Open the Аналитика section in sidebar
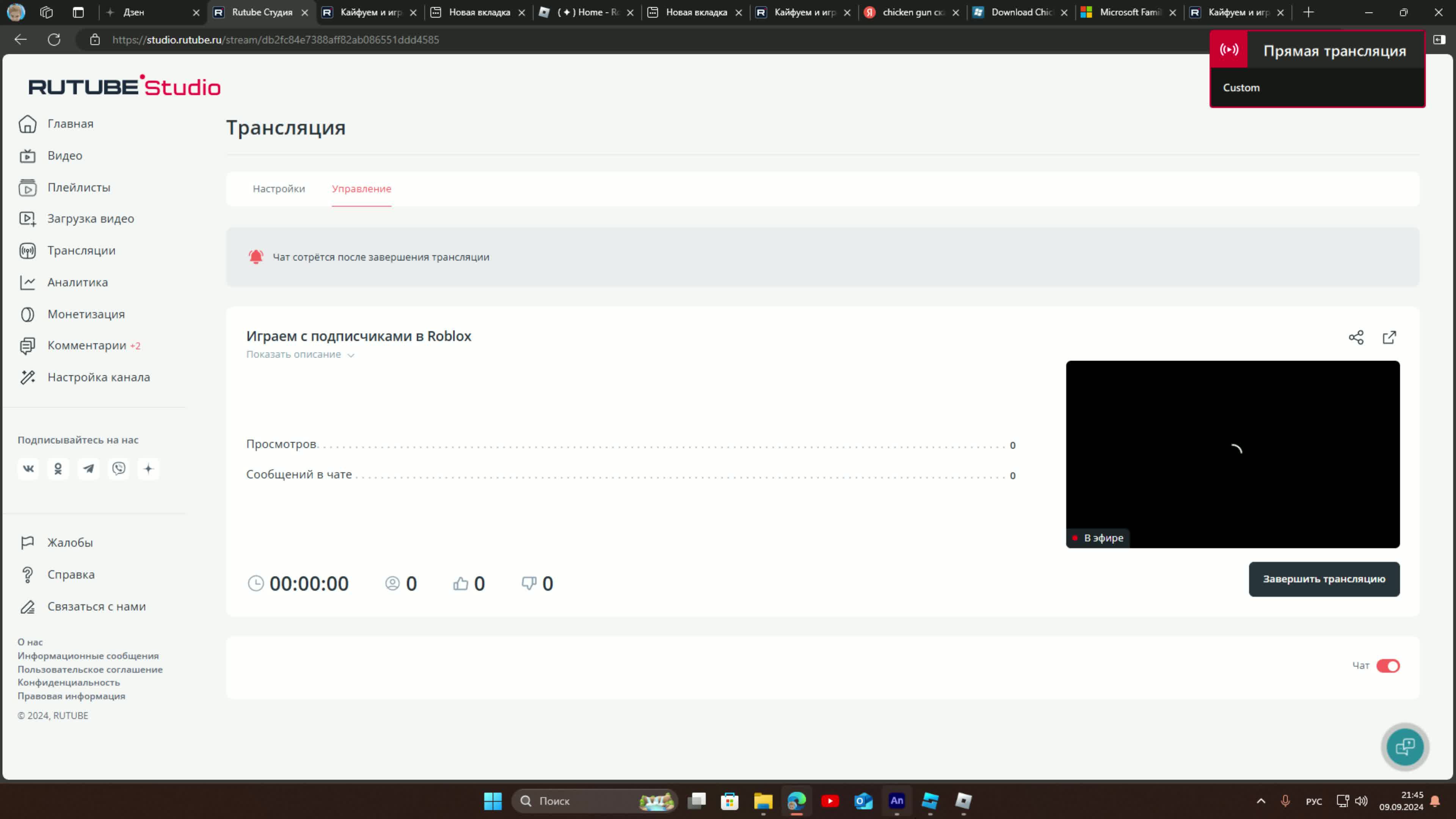The height and width of the screenshot is (819, 1456). click(x=77, y=281)
